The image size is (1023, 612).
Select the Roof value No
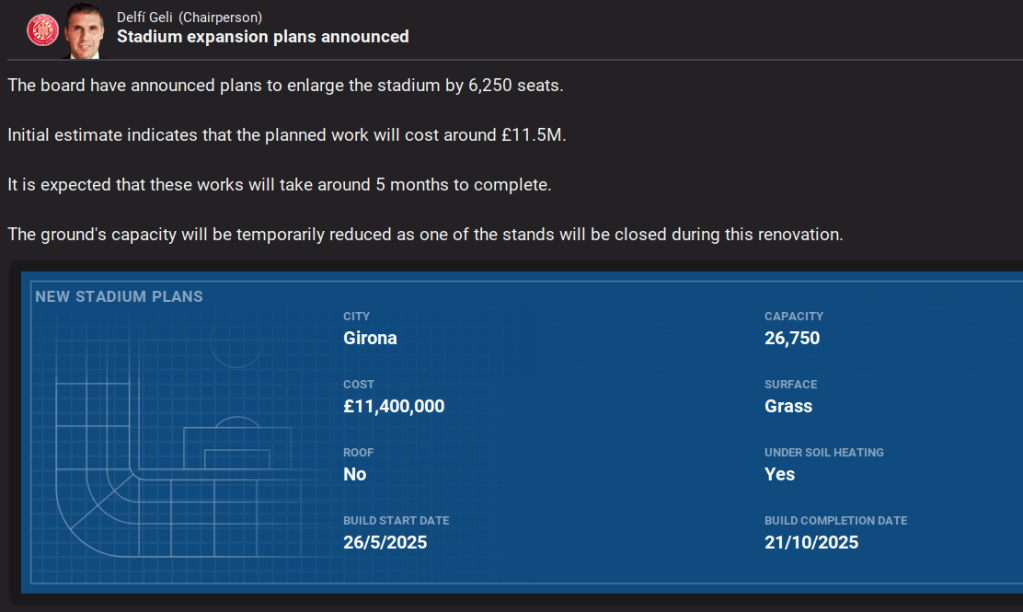355,474
